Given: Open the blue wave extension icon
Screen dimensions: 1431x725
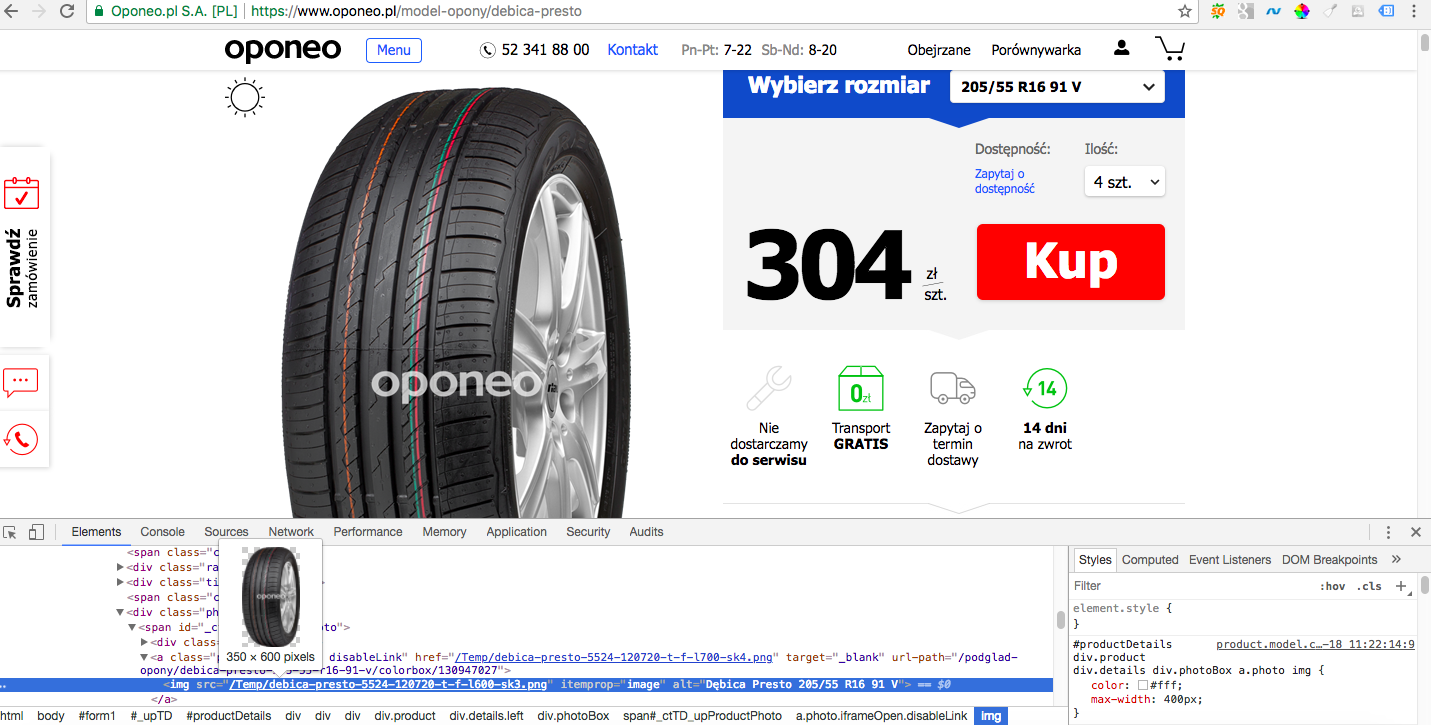Looking at the screenshot, I should click(1273, 12).
